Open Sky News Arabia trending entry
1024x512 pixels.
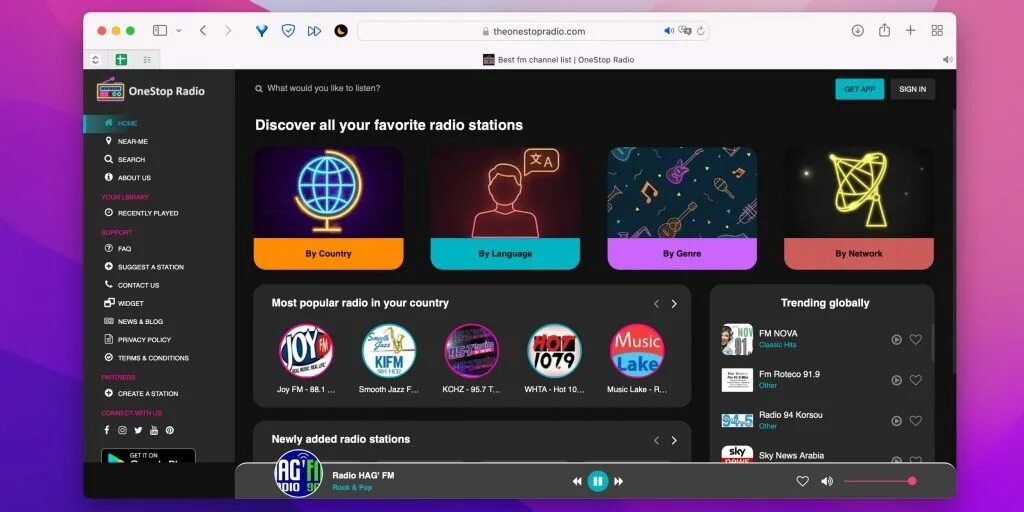click(x=791, y=455)
